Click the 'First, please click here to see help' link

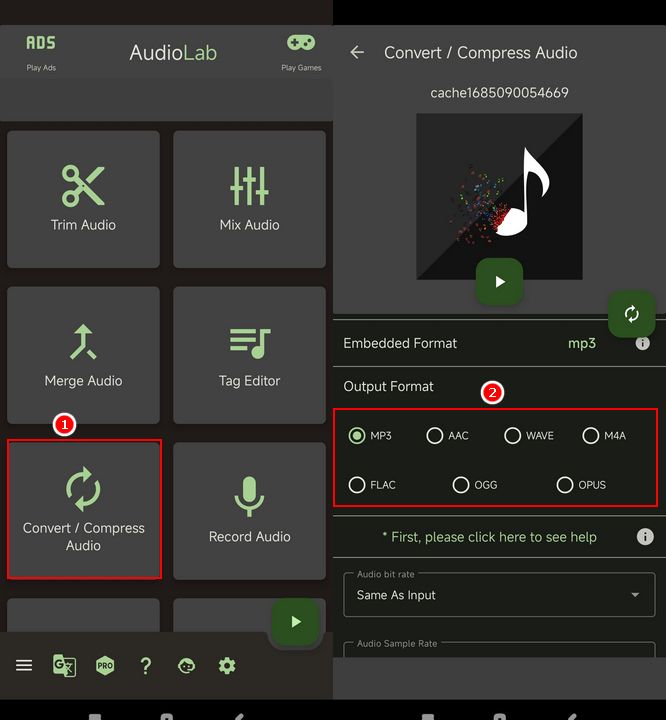tap(490, 537)
